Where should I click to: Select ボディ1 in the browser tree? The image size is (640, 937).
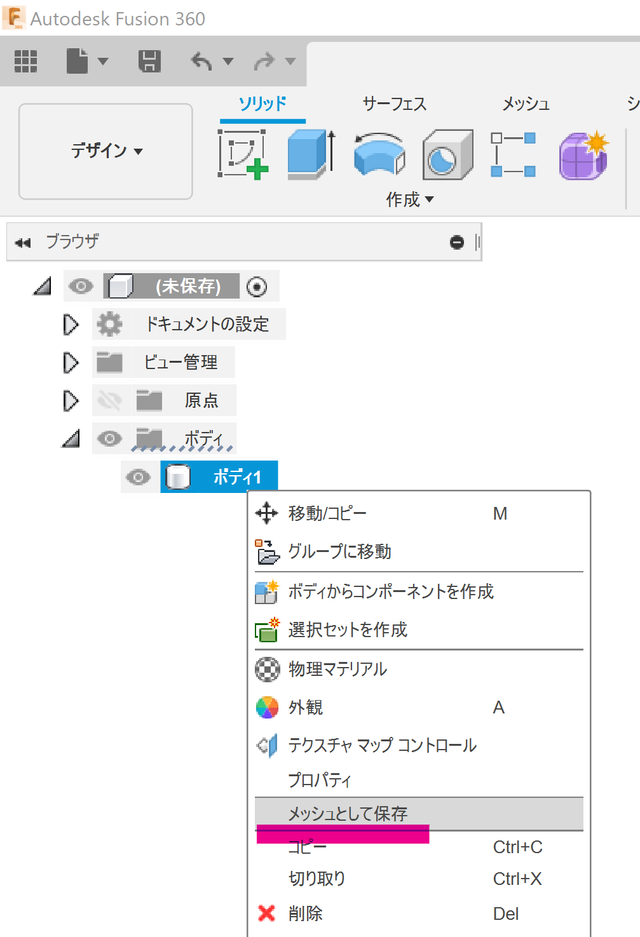[x=219, y=477]
